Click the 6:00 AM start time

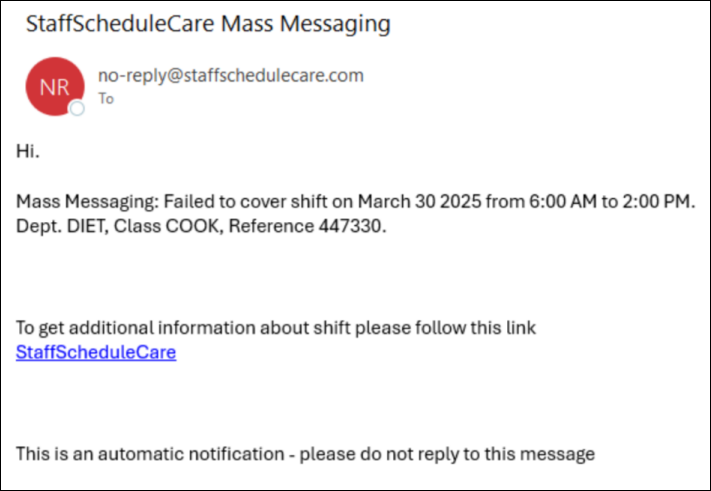[563, 201]
